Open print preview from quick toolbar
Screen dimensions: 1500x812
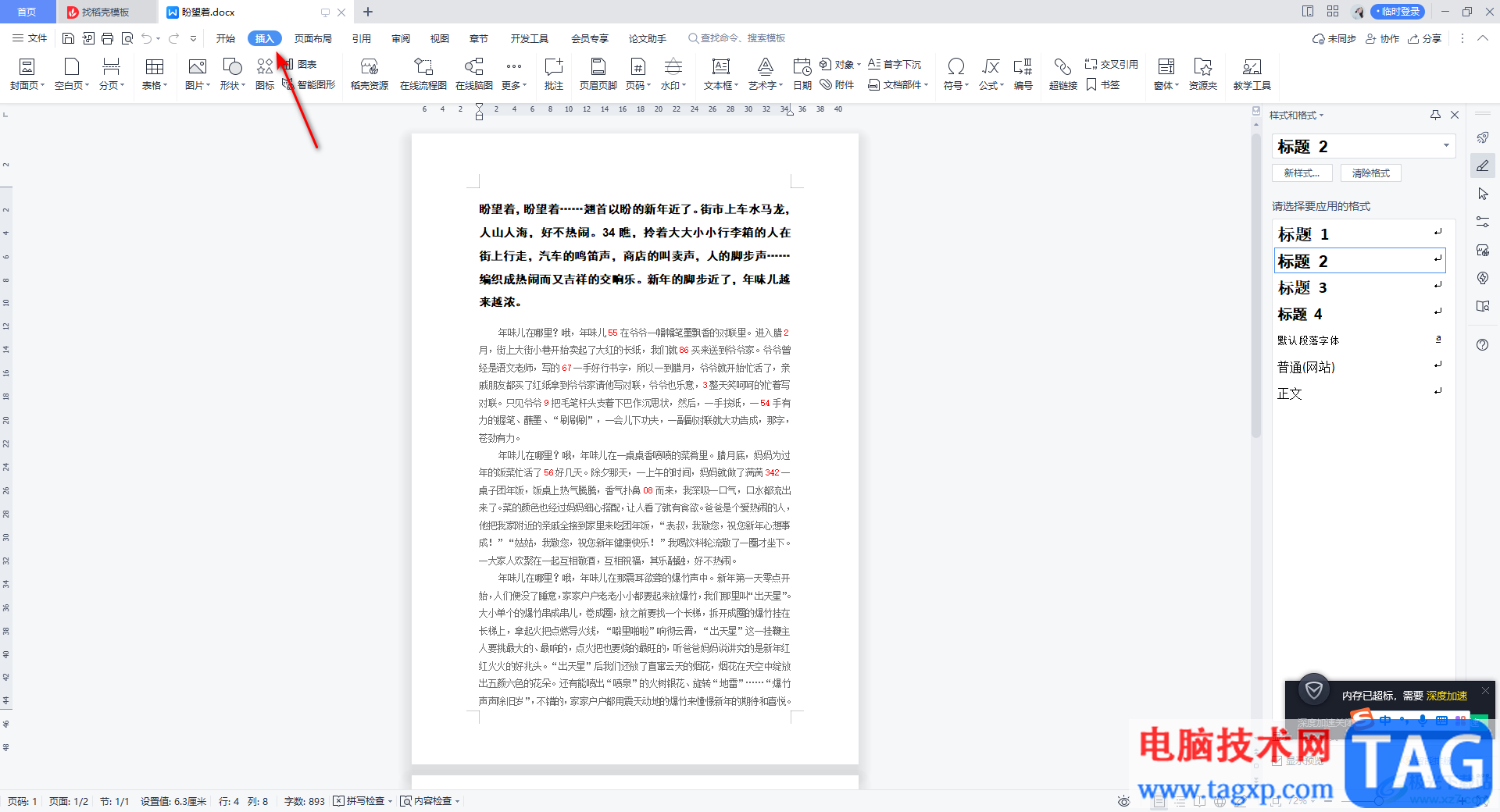pos(127,38)
